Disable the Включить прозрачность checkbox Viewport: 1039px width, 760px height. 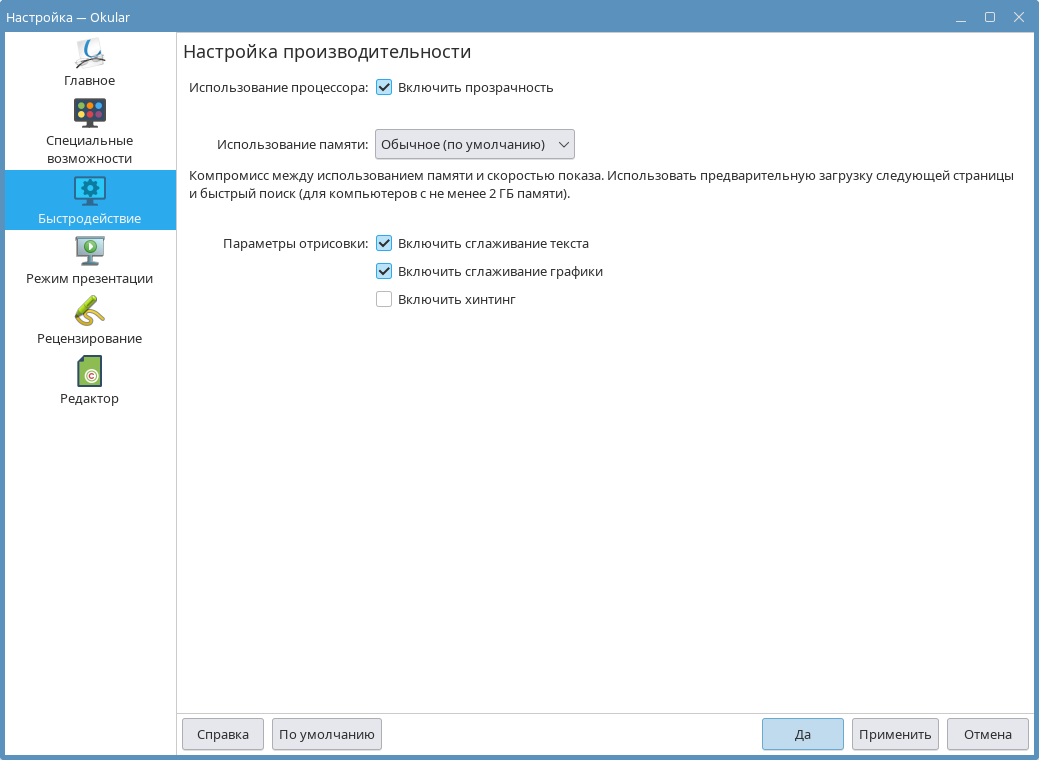point(384,87)
